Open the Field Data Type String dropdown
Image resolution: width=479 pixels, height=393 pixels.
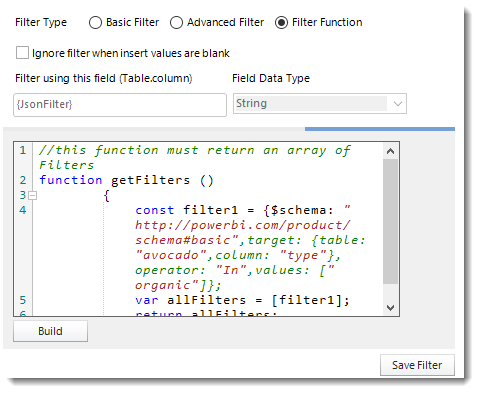(x=320, y=104)
